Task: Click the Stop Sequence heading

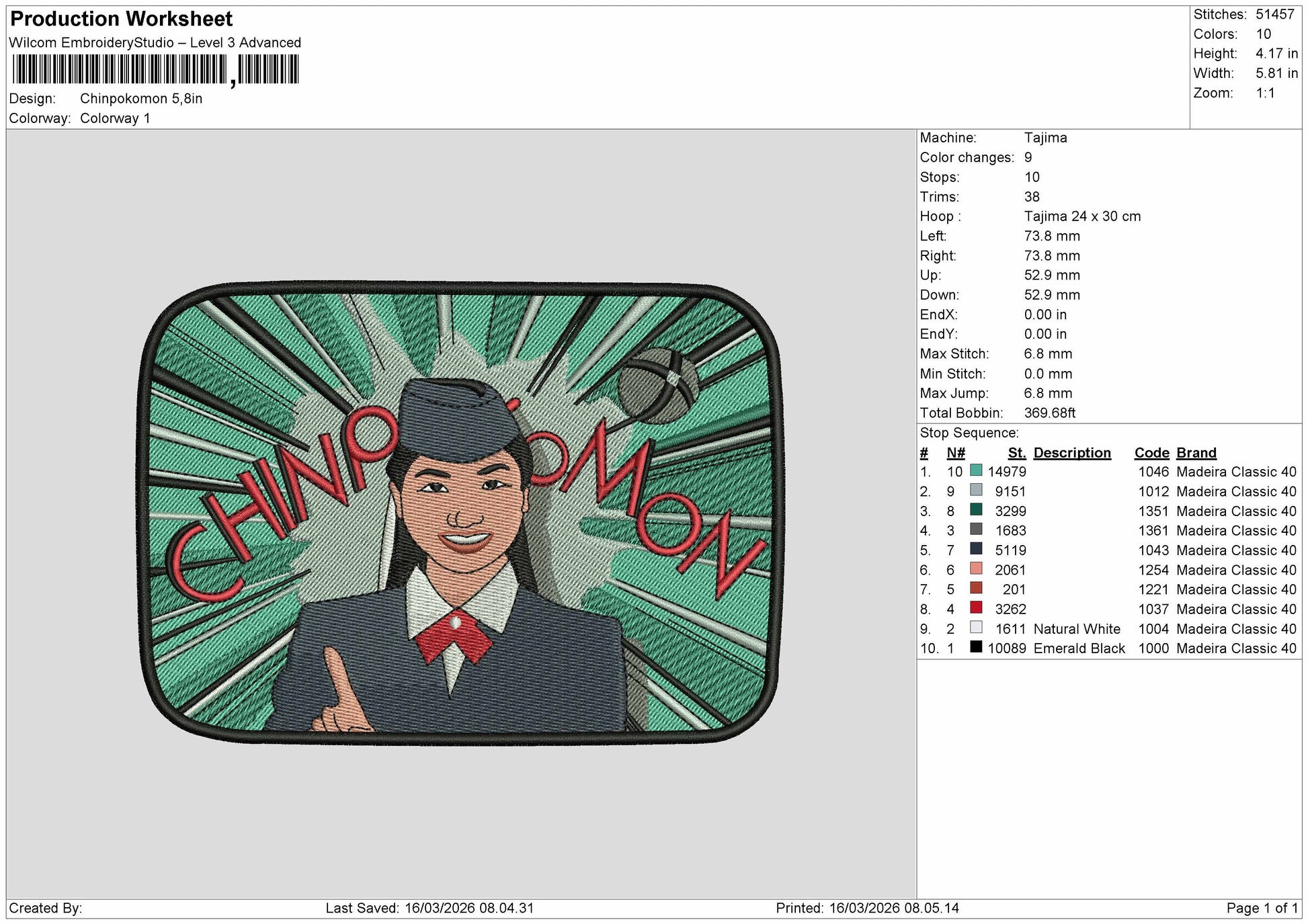Action: [969, 433]
